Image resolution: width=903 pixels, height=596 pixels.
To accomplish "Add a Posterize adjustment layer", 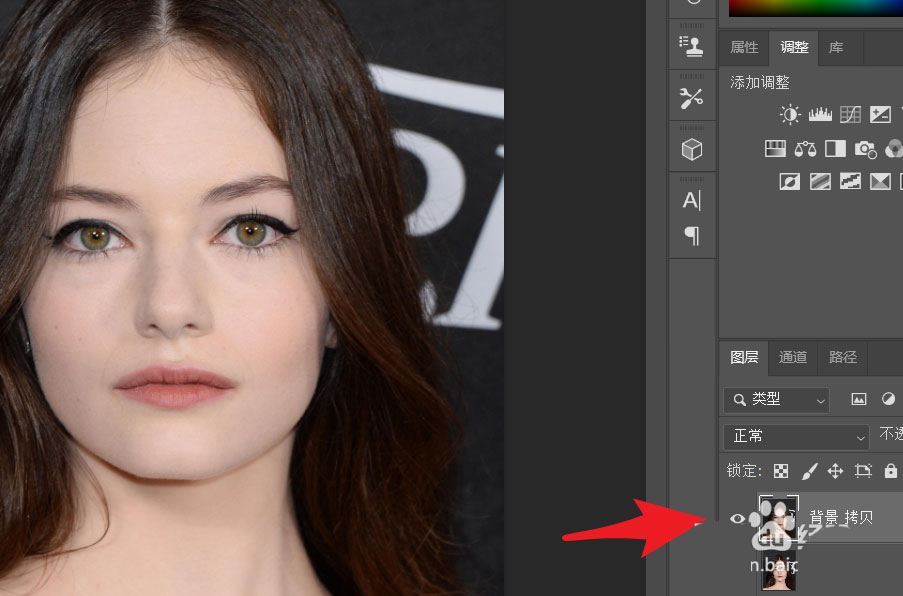I will (820, 182).
